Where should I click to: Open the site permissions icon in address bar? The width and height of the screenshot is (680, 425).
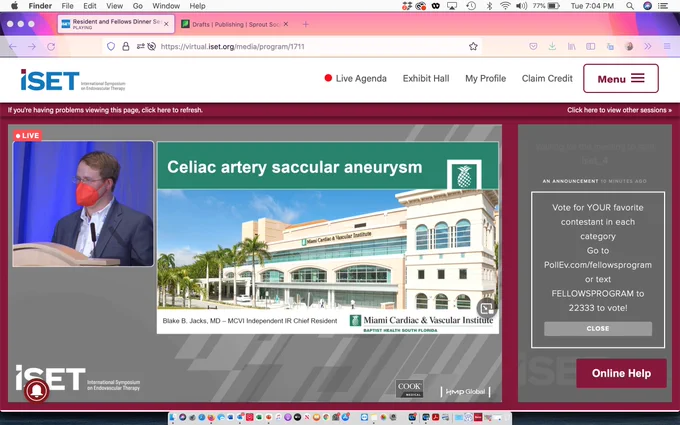point(141,46)
